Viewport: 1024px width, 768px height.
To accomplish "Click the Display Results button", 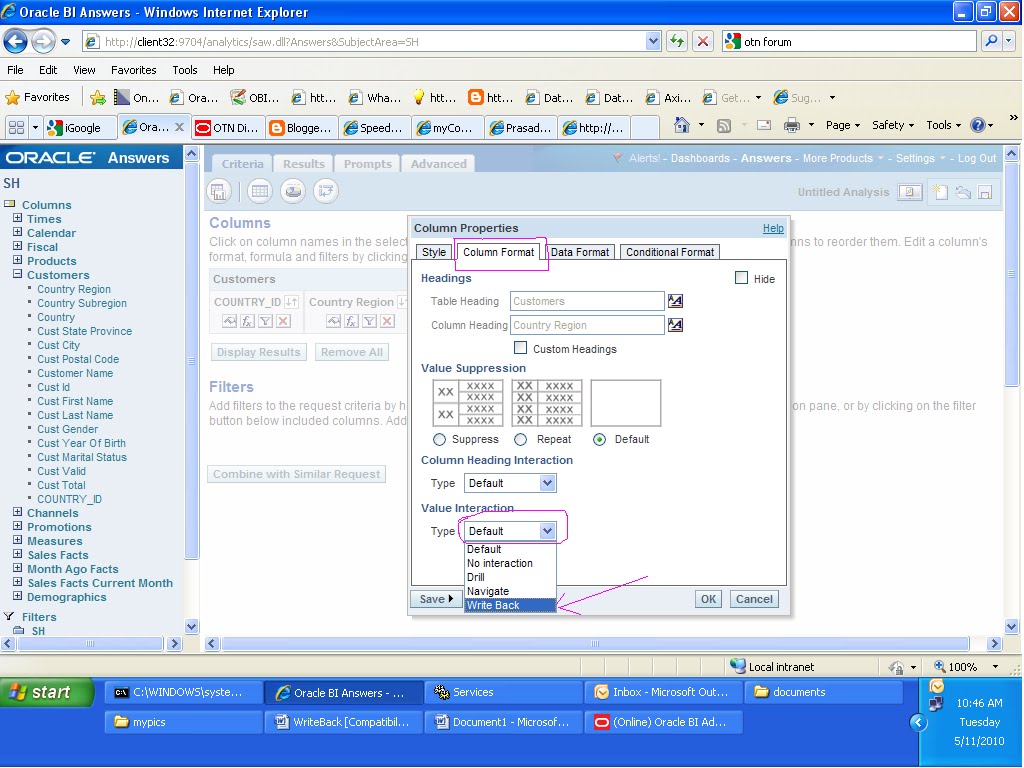I will pos(259,352).
